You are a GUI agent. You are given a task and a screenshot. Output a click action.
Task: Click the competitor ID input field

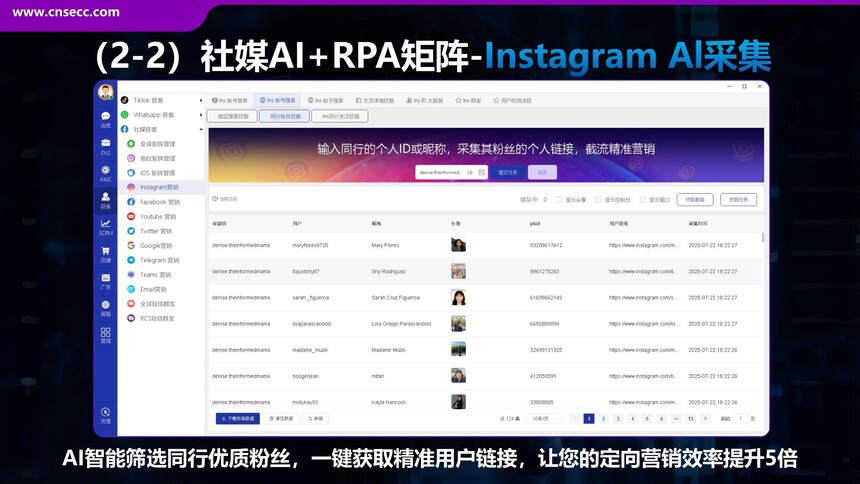(446, 172)
